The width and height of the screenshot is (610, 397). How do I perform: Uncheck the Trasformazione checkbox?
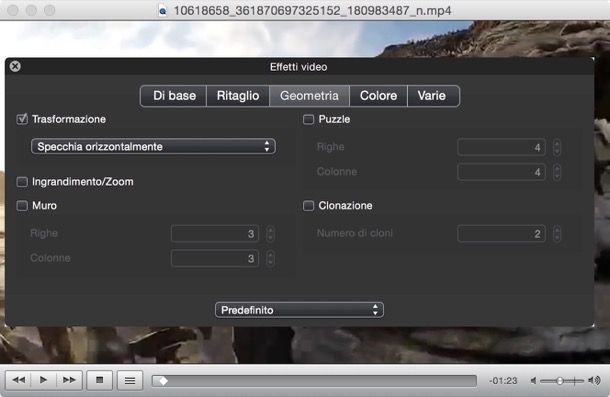(x=22, y=119)
